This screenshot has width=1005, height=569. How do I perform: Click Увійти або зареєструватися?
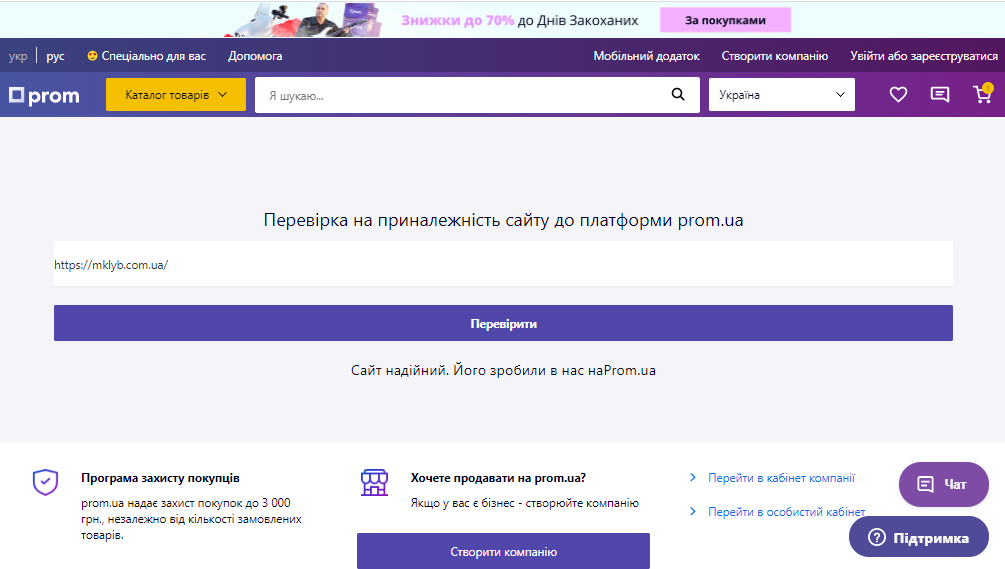[x=924, y=56]
